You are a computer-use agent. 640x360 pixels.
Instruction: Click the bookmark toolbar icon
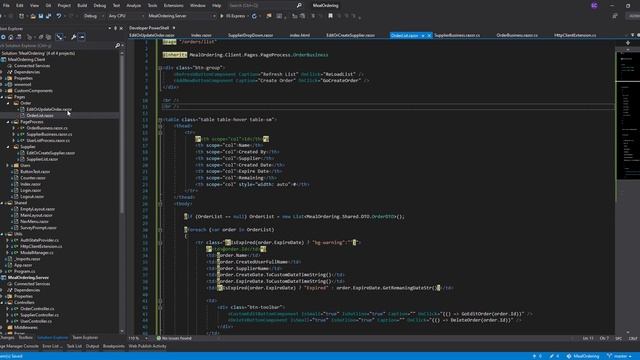[x=330, y=16]
